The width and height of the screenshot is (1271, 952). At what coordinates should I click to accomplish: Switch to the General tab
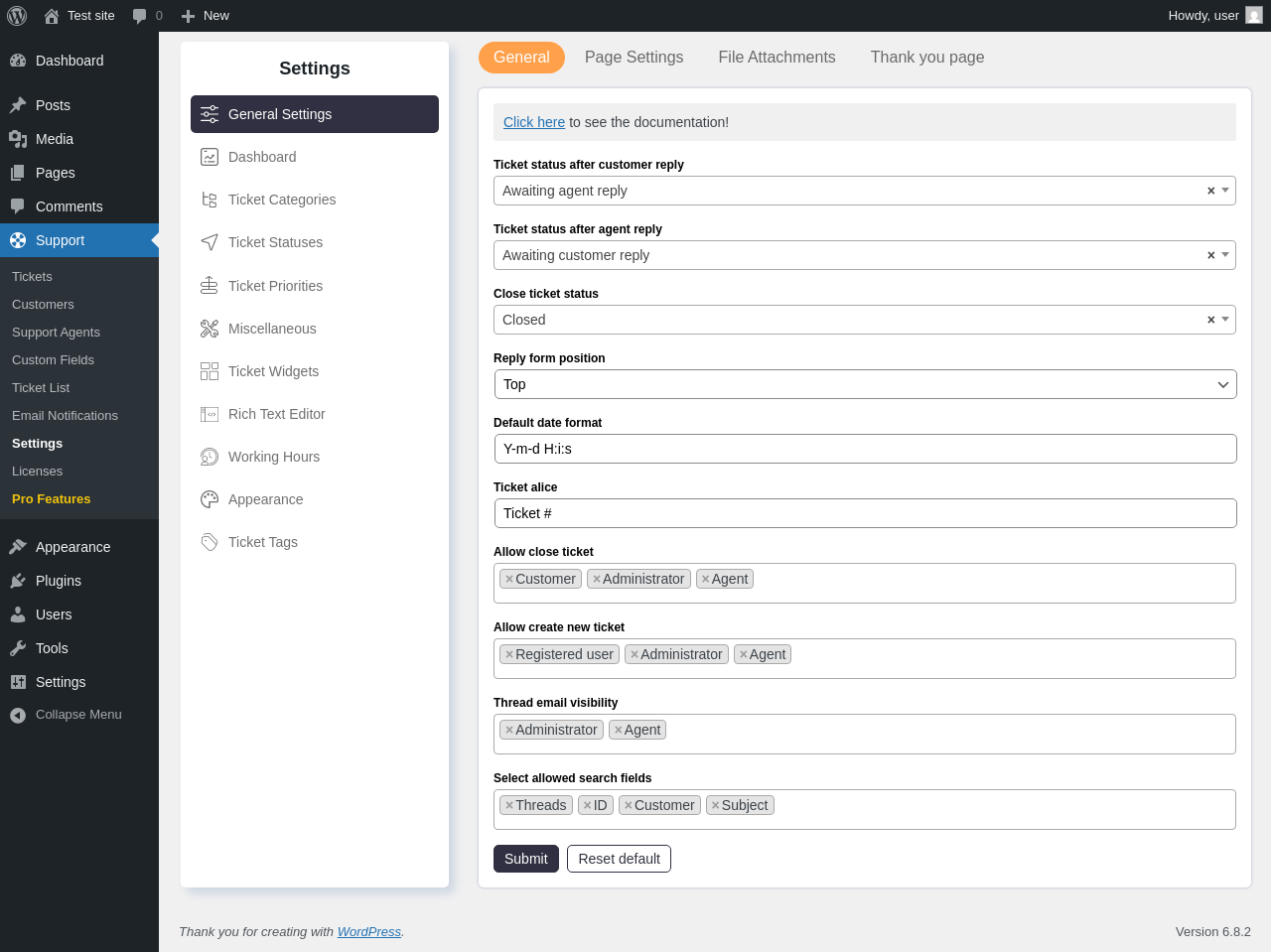[x=521, y=58]
